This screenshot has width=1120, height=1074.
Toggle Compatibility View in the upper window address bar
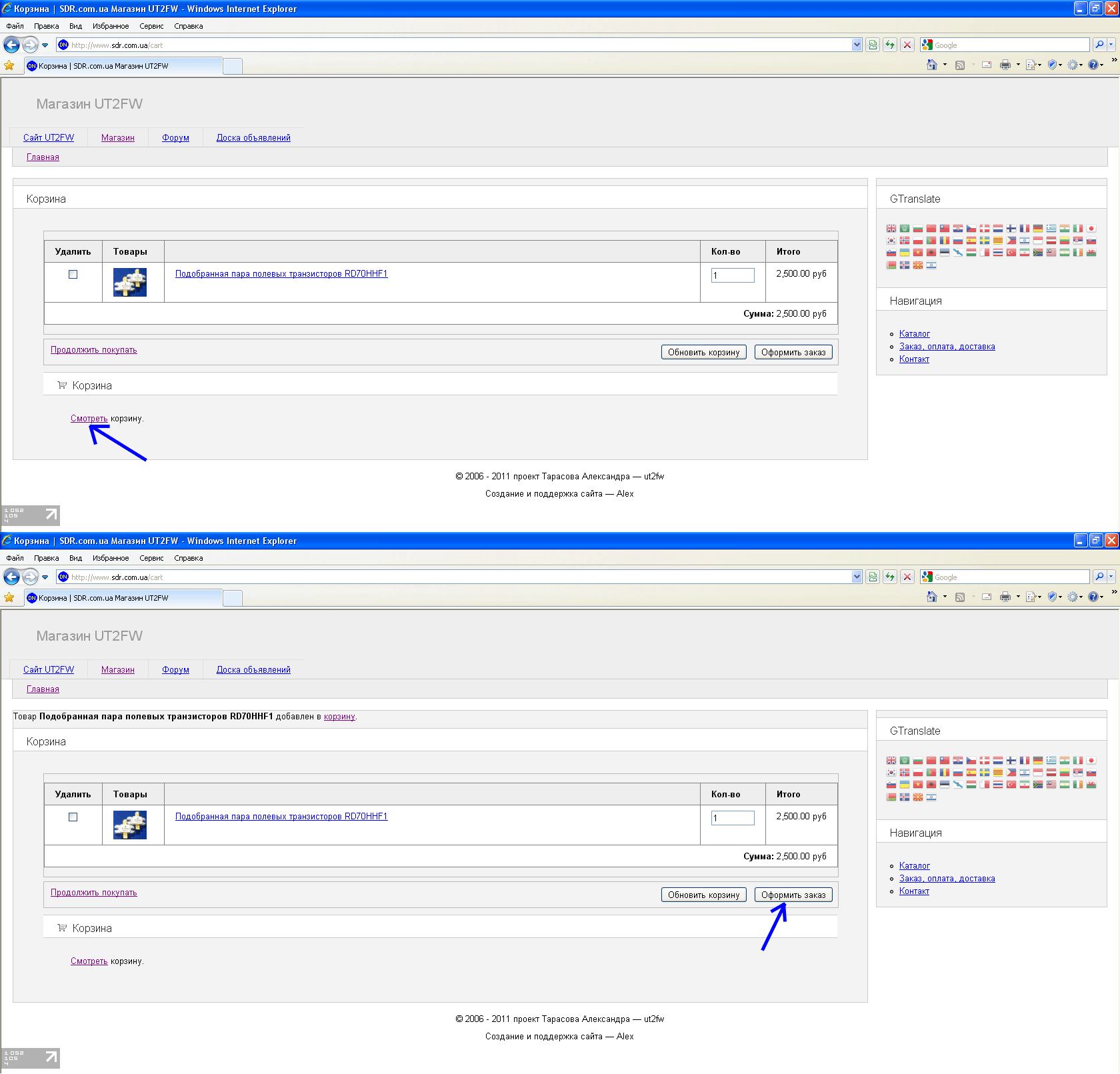(873, 45)
